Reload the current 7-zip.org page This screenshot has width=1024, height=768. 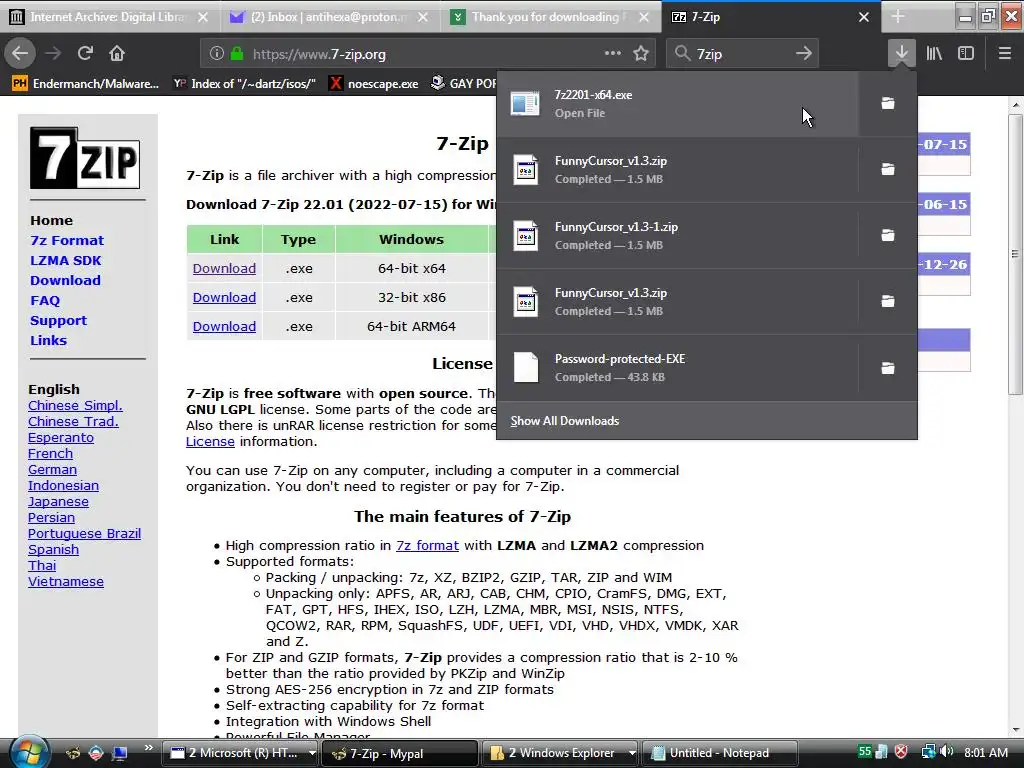point(85,54)
